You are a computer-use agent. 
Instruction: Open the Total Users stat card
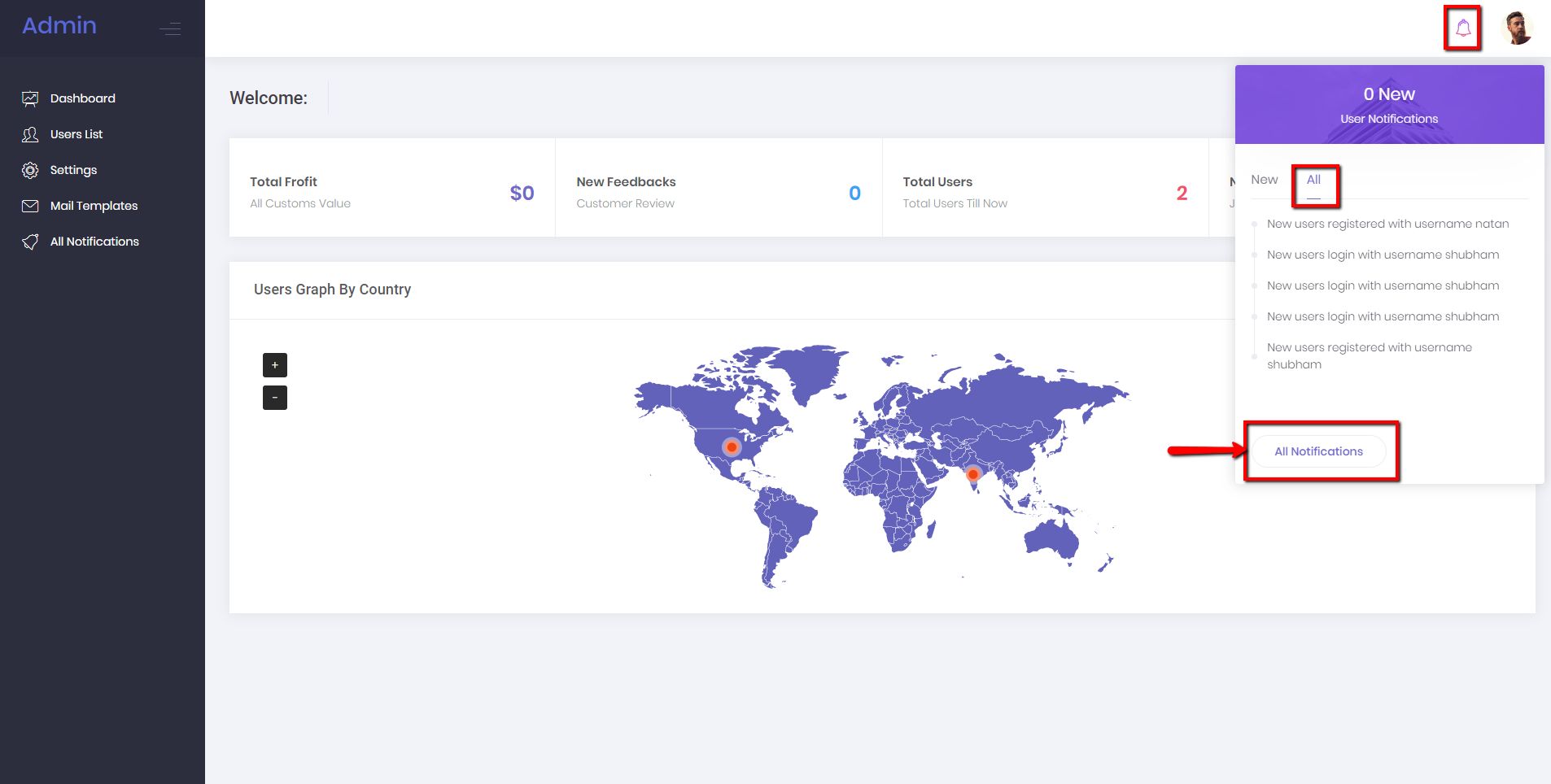pyautogui.click(x=1044, y=192)
